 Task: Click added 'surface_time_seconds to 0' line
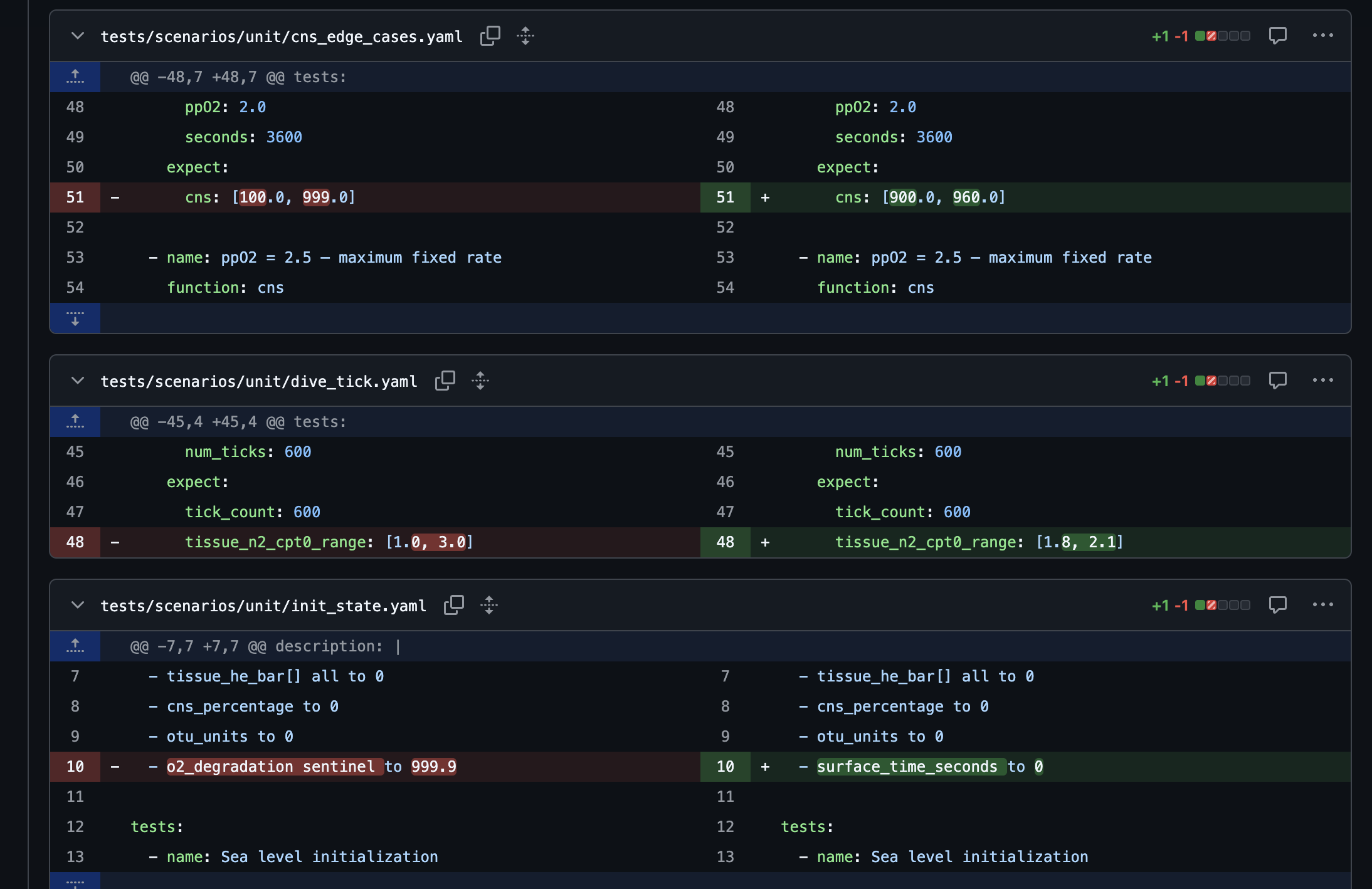pyautogui.click(x=1050, y=767)
